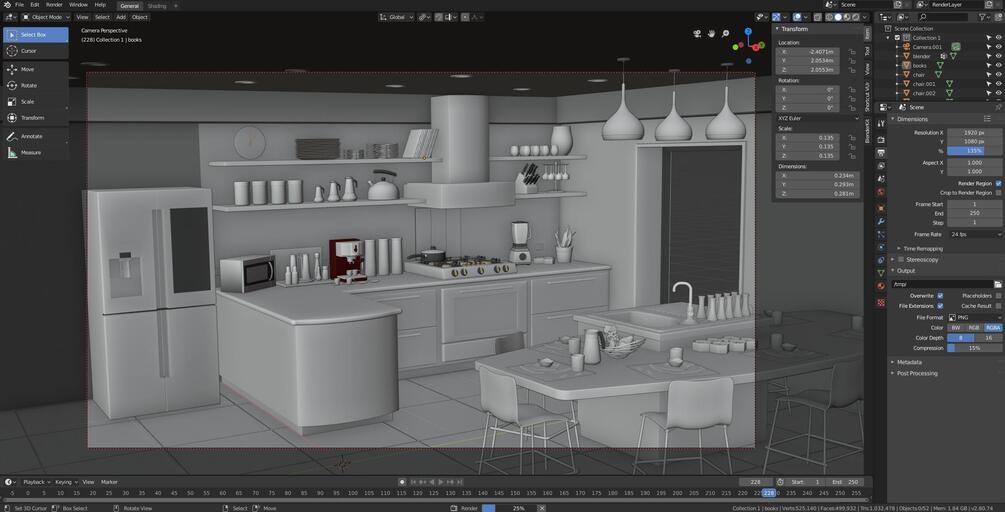Click the Playback button in timeline
This screenshot has height=512, width=1005.
[36, 482]
